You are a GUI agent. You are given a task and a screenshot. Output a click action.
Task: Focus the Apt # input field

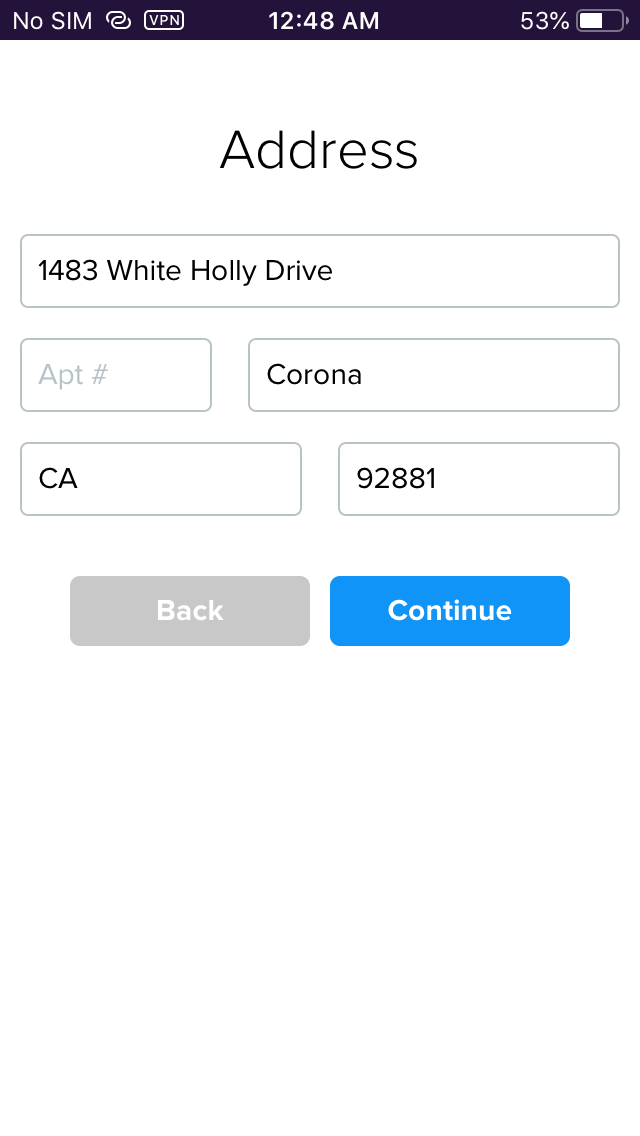pyautogui.click(x=116, y=375)
